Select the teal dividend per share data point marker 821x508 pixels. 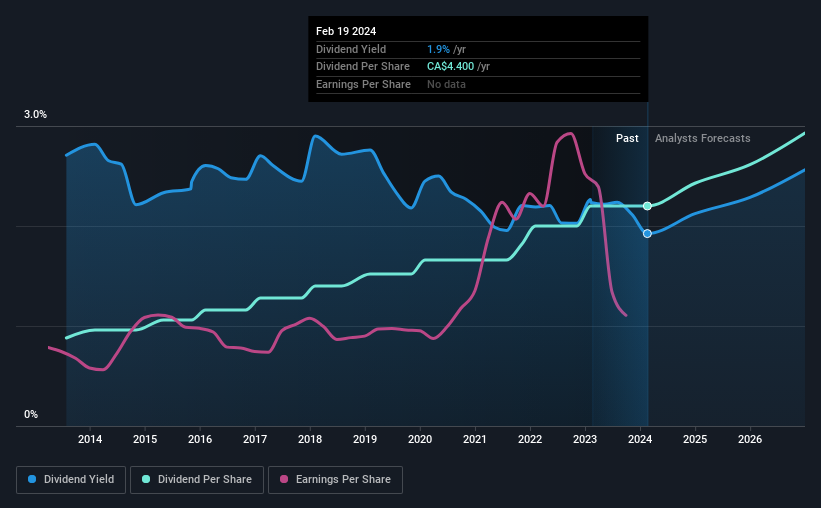648,206
